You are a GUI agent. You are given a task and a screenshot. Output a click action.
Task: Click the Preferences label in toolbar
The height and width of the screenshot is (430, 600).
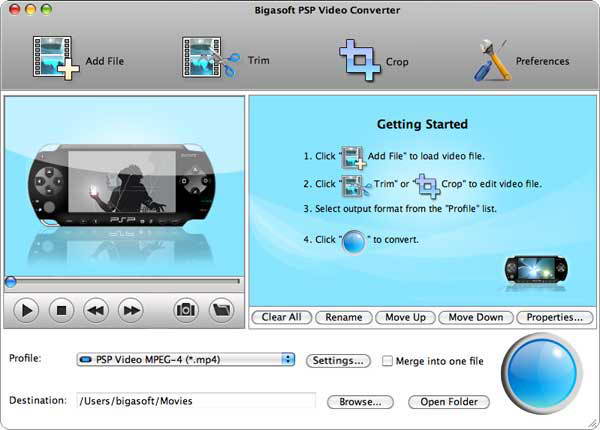point(542,61)
